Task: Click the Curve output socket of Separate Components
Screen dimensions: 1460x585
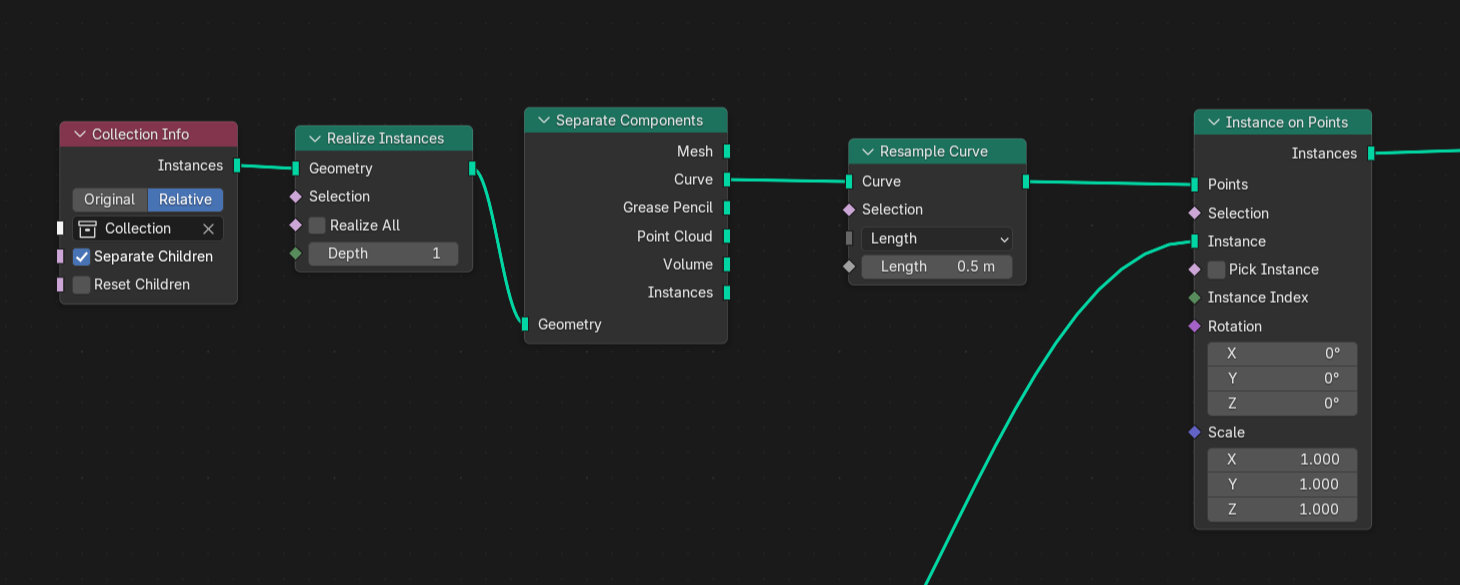Action: (x=727, y=179)
